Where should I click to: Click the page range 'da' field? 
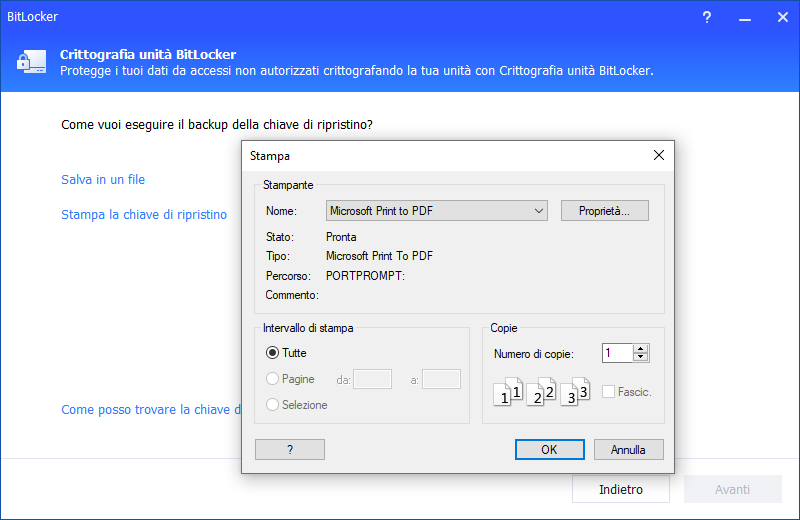(372, 379)
